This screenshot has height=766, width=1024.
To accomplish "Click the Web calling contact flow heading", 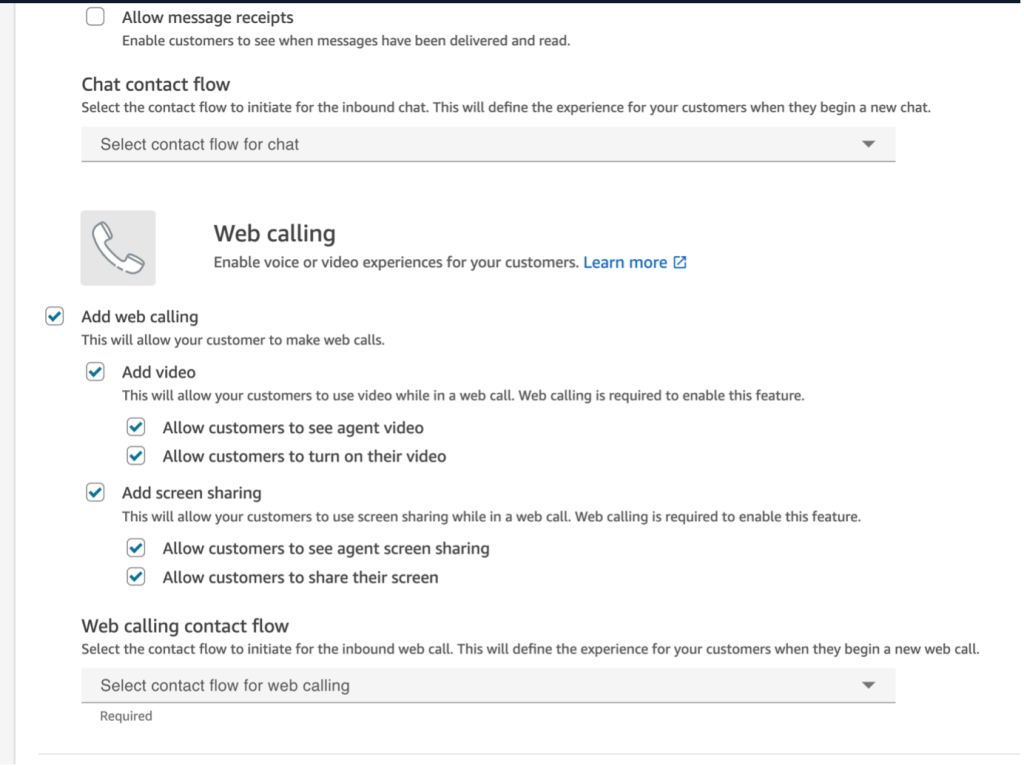I will coord(185,626).
